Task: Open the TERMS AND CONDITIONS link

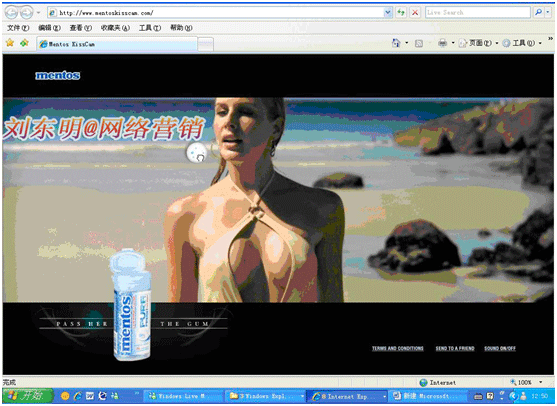Action: pyautogui.click(x=398, y=348)
